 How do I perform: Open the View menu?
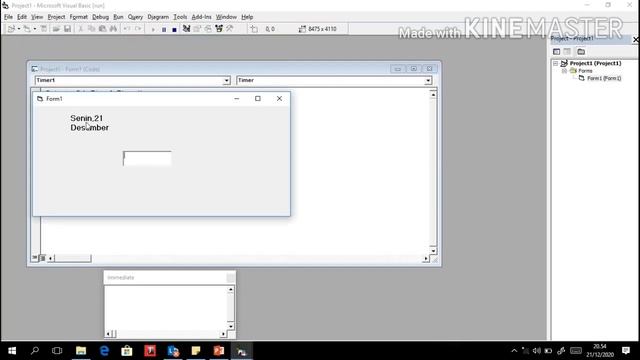click(x=37, y=17)
